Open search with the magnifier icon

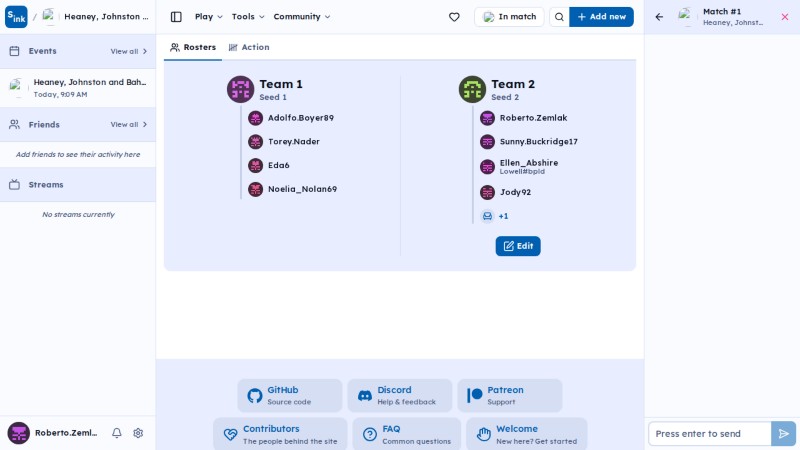[x=559, y=17]
